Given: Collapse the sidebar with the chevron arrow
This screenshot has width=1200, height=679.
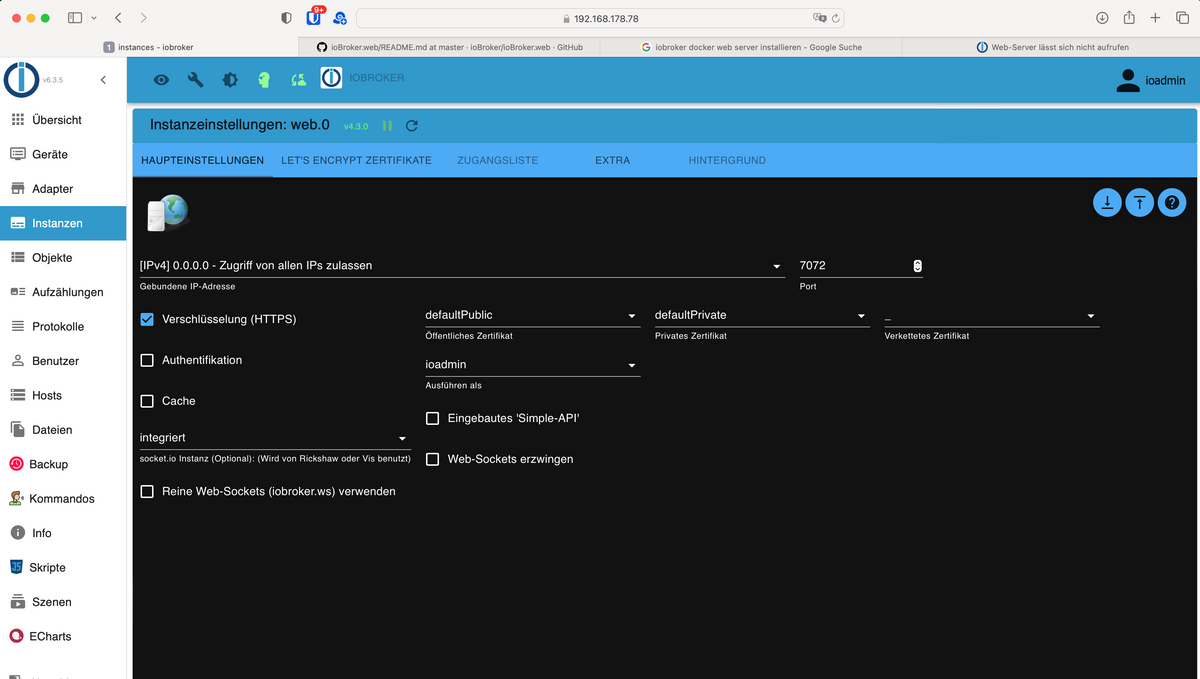Looking at the screenshot, I should [x=103, y=80].
